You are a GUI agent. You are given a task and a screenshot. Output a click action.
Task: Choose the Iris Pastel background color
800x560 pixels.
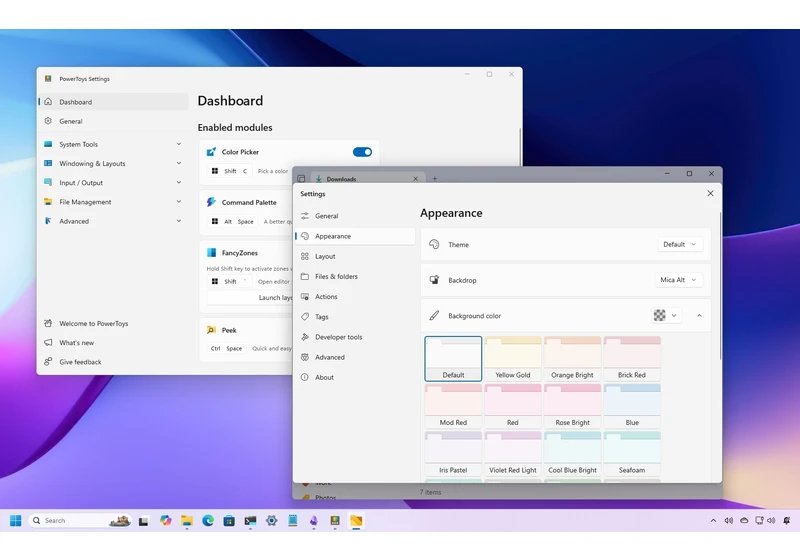pyautogui.click(x=453, y=454)
